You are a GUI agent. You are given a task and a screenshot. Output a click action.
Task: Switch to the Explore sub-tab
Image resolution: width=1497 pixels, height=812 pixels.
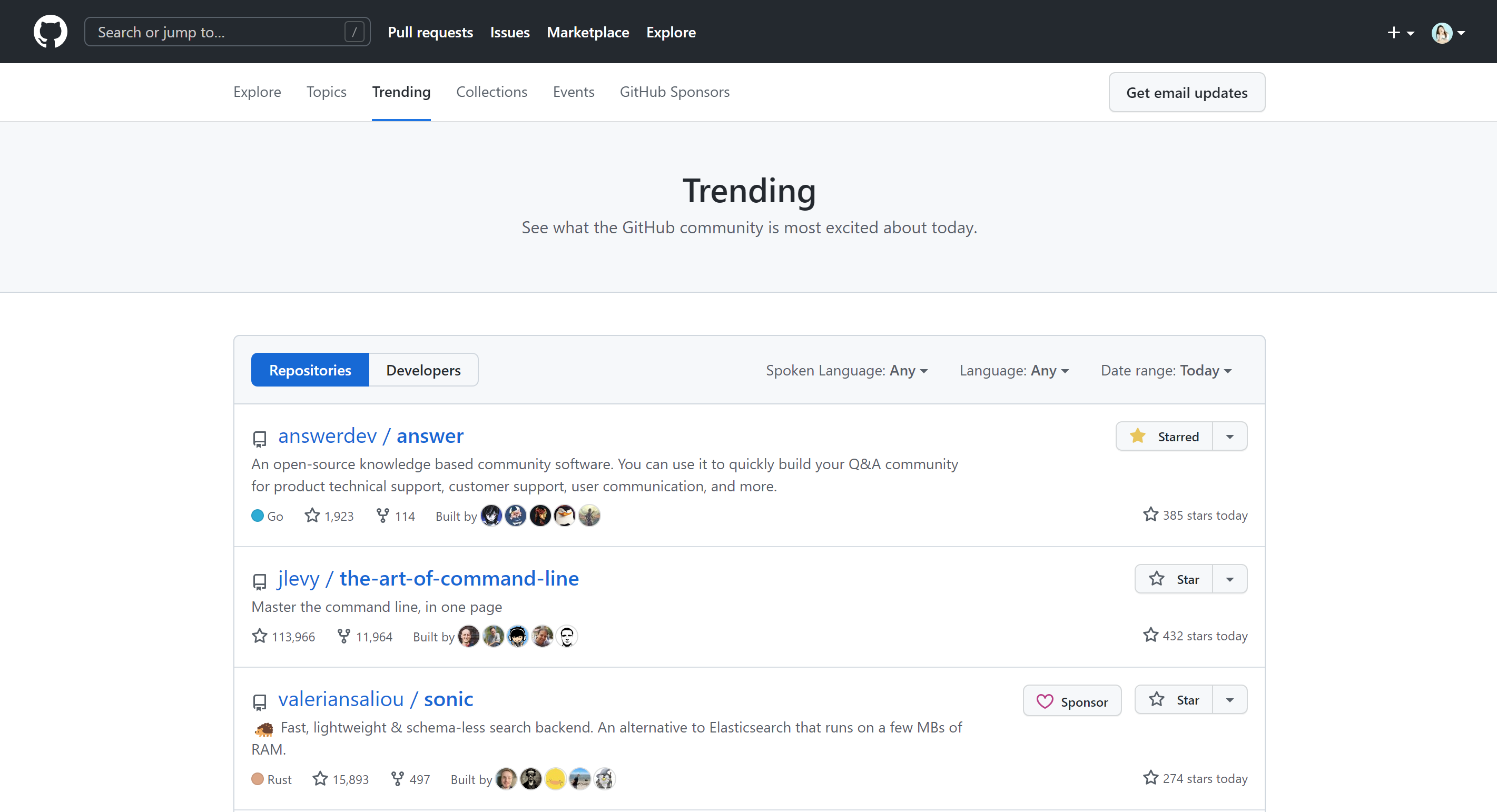click(257, 92)
